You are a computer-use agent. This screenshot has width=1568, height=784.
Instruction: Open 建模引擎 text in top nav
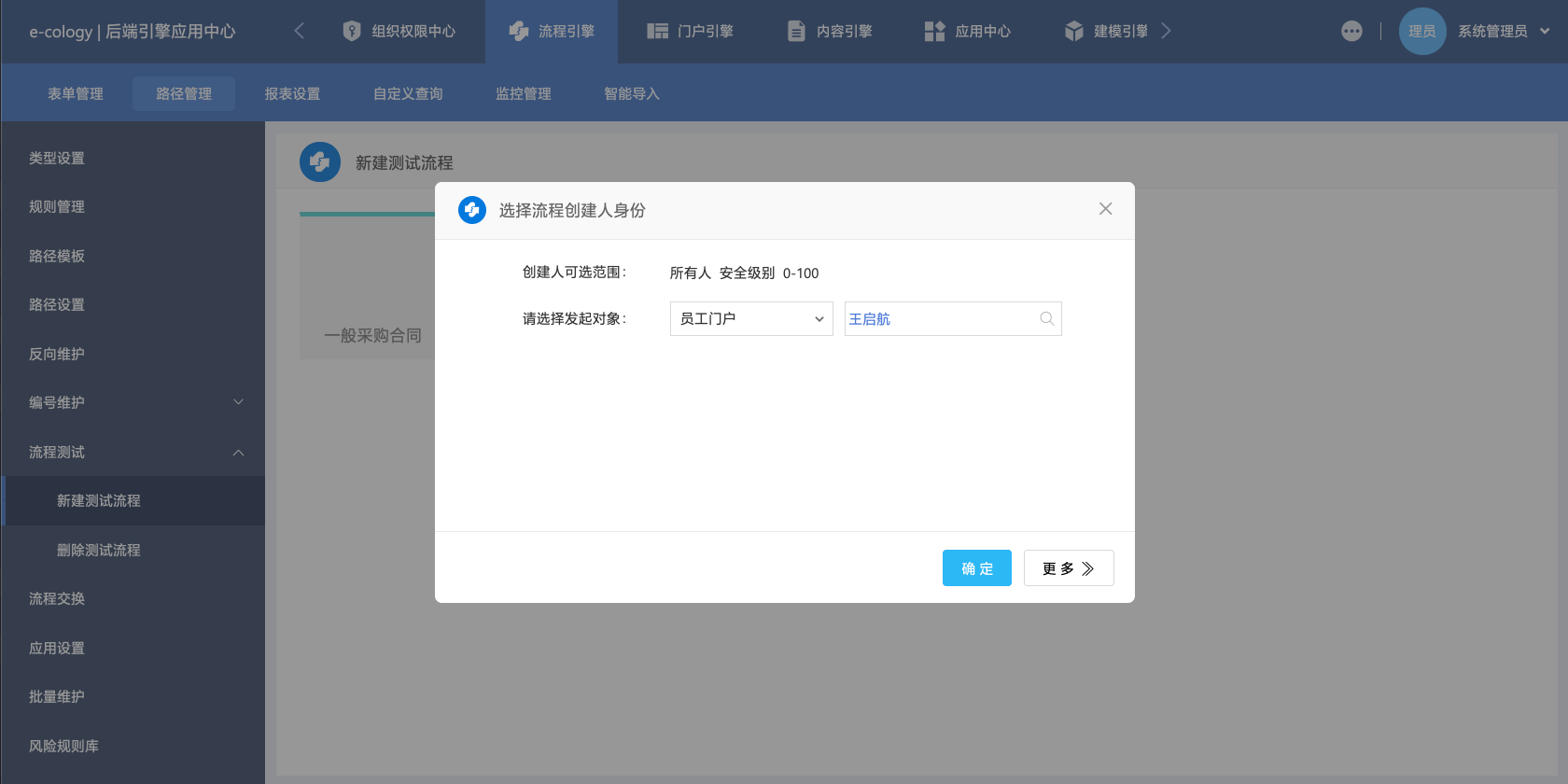pos(1121,31)
